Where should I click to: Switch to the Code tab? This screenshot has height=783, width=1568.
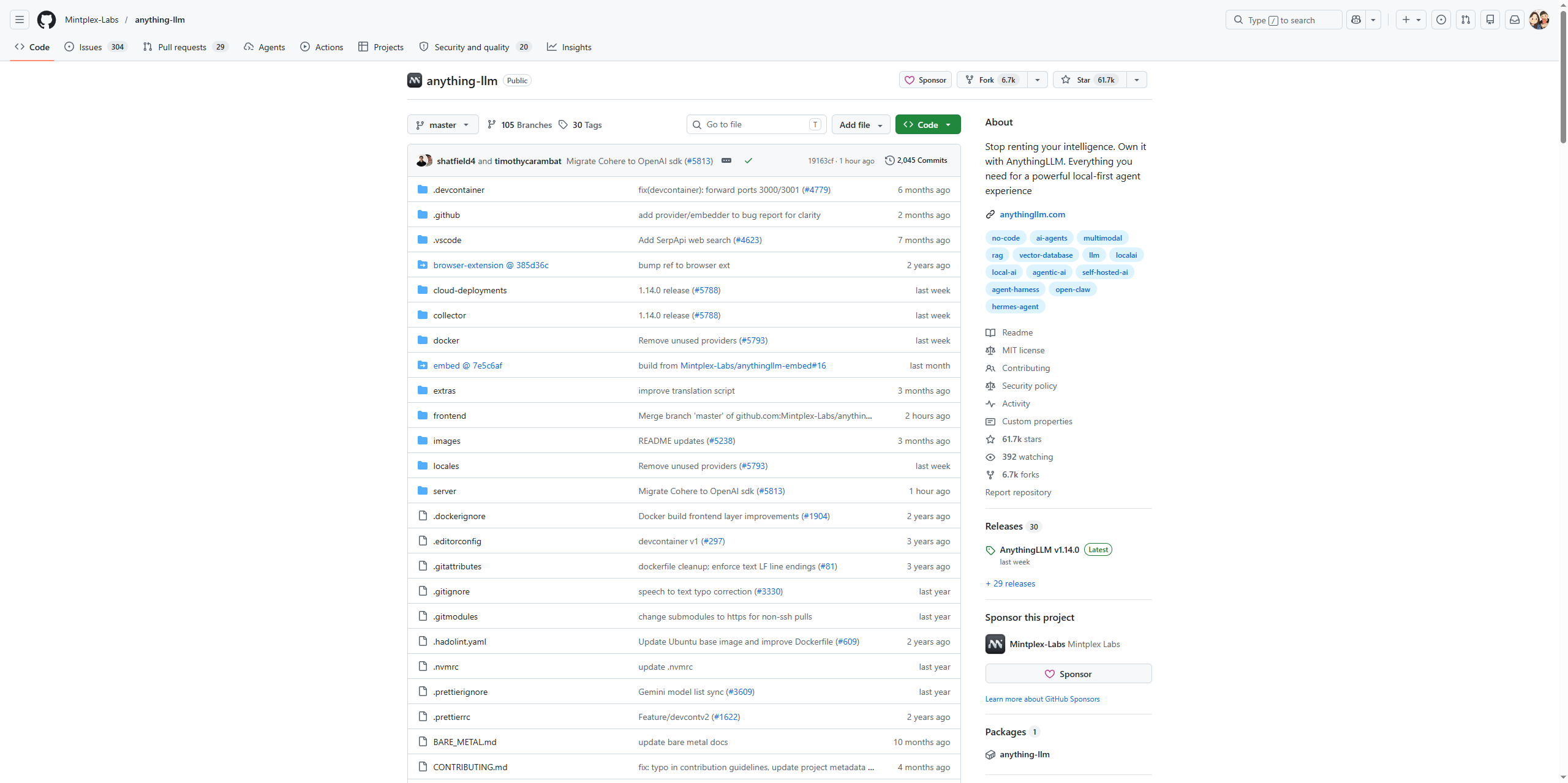point(32,47)
